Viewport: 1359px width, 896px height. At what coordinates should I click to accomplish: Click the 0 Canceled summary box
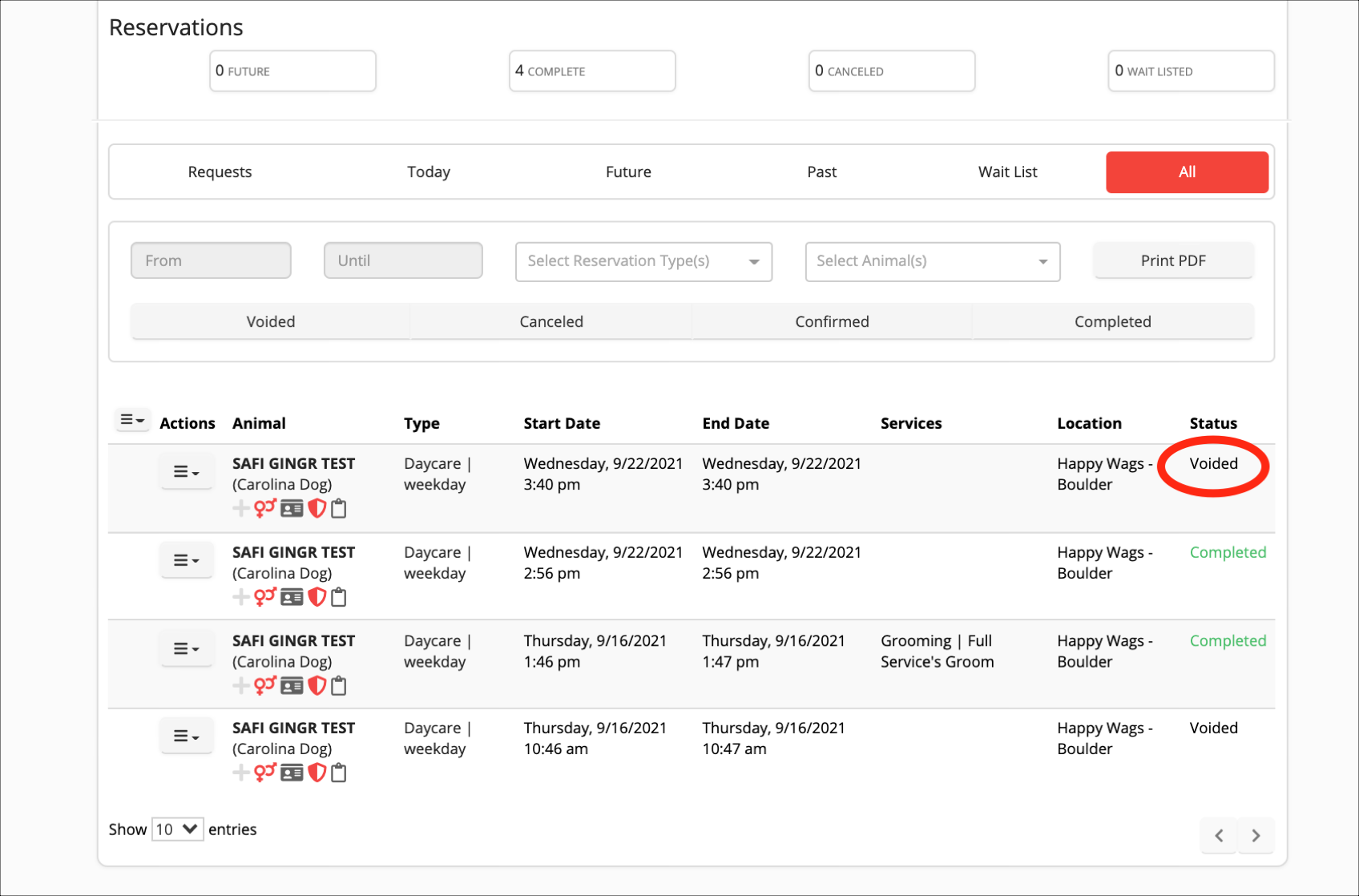892,71
